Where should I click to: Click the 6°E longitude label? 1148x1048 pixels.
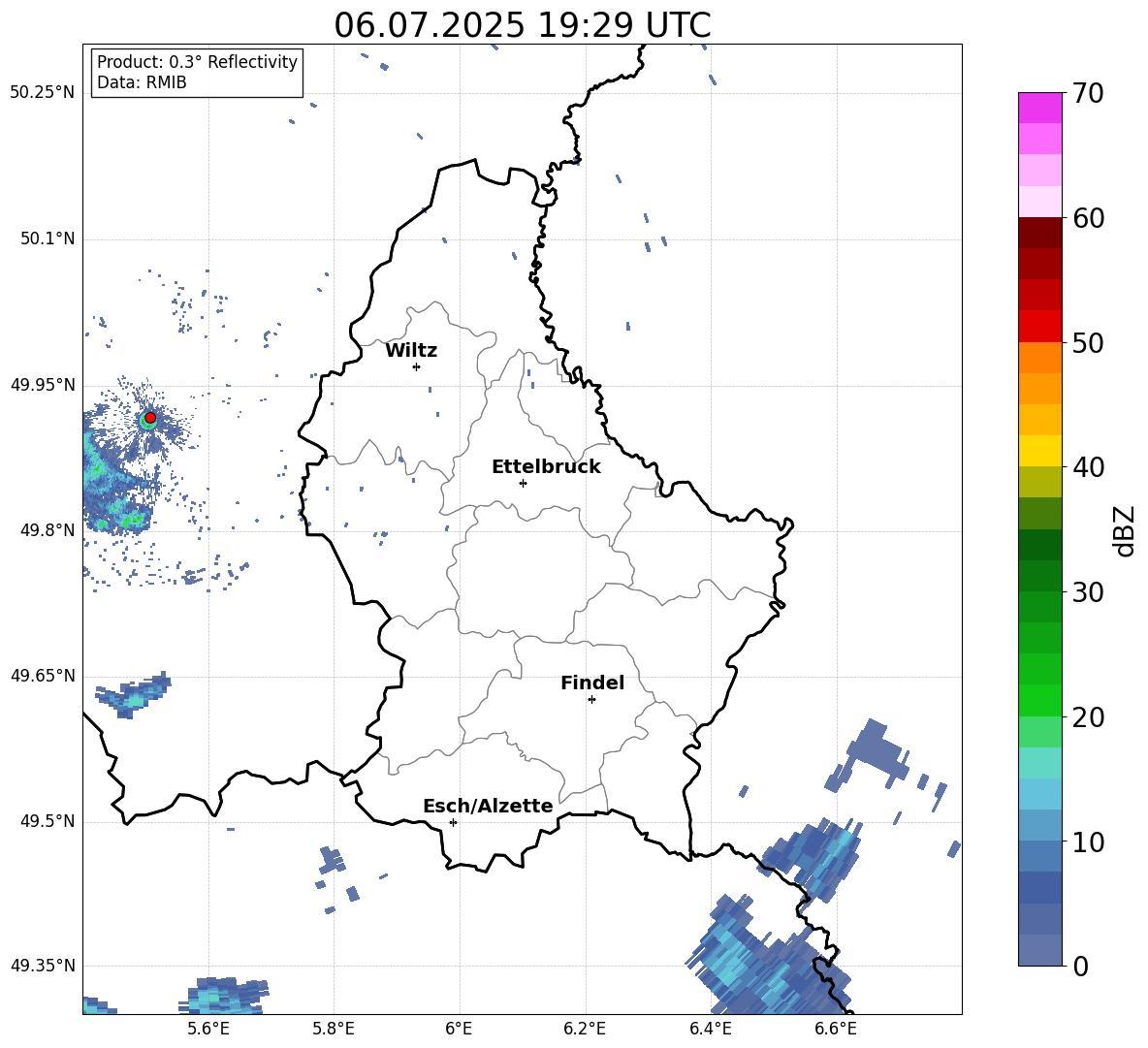[459, 1029]
